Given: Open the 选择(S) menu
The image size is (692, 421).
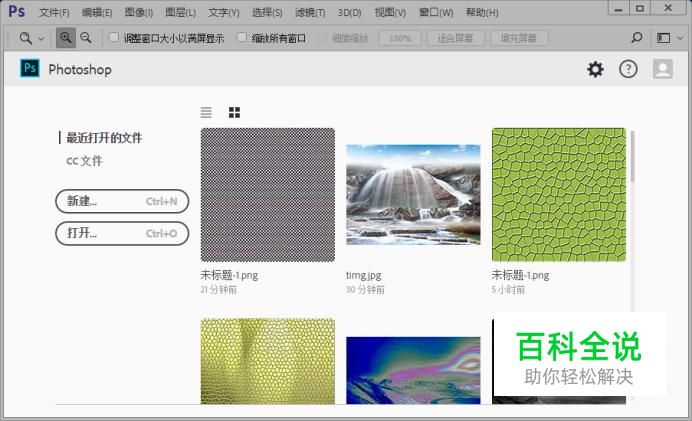Looking at the screenshot, I should tap(267, 12).
